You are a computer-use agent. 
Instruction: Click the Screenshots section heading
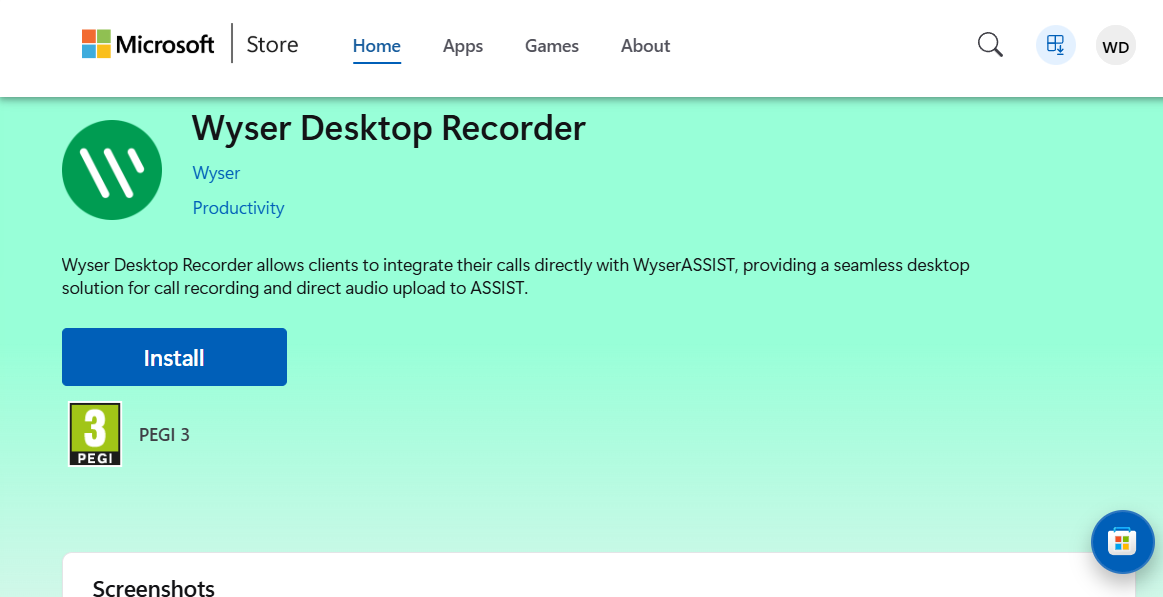point(154,589)
